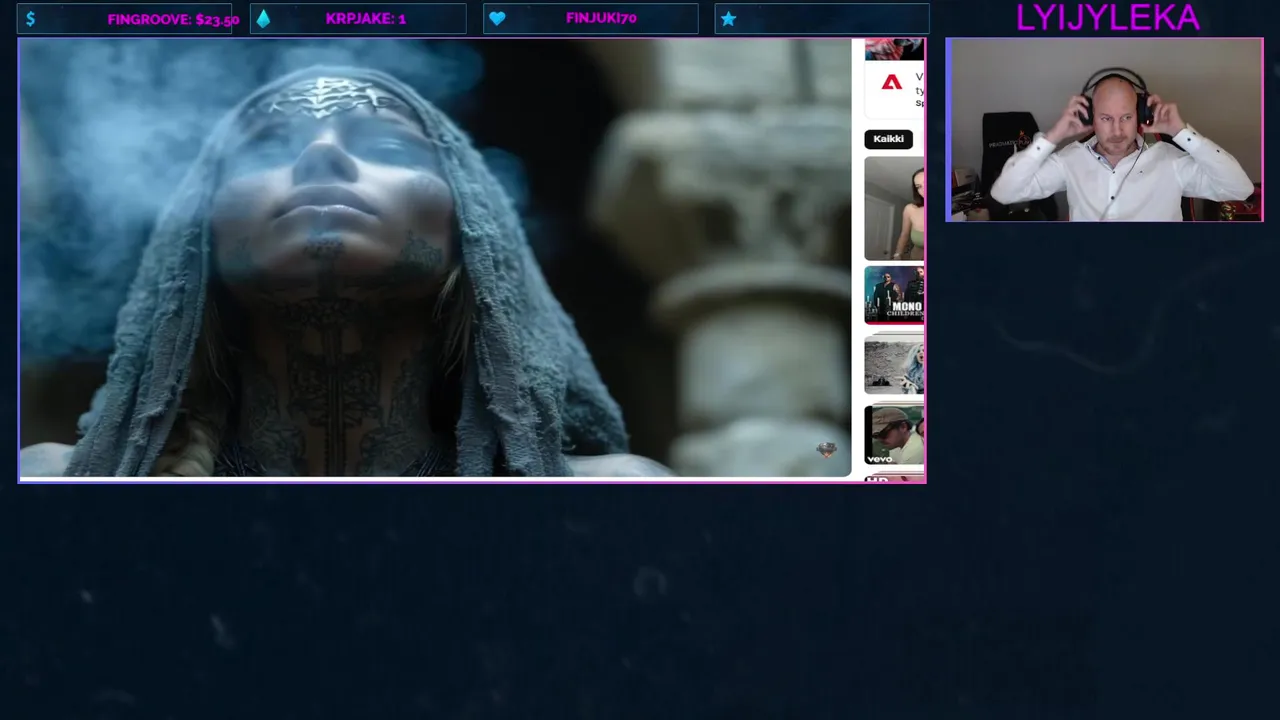The width and height of the screenshot is (1280, 720).
Task: Click the LYIJYLEKA channel title
Action: pyautogui.click(x=1107, y=17)
